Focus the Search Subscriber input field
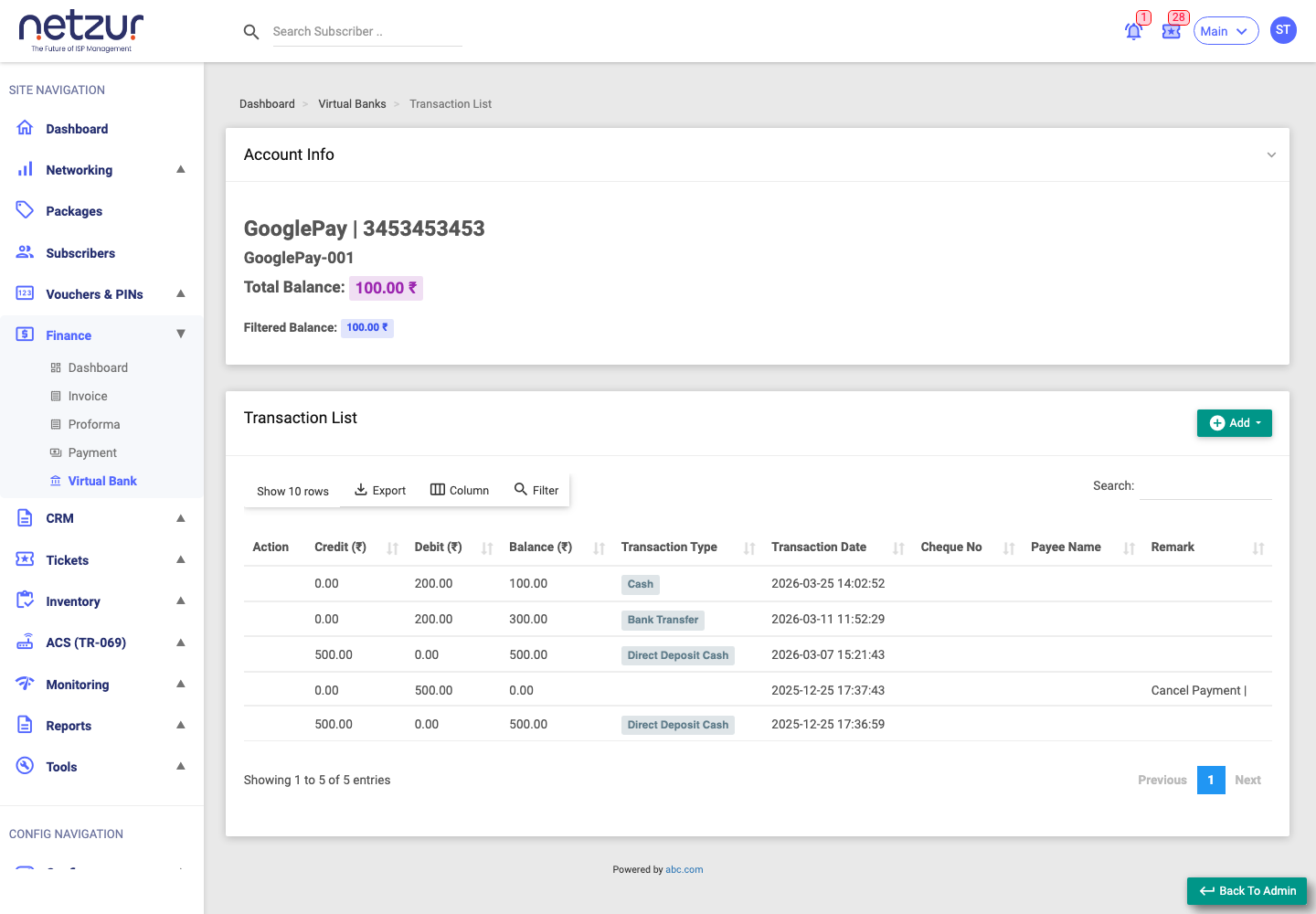 [x=367, y=32]
